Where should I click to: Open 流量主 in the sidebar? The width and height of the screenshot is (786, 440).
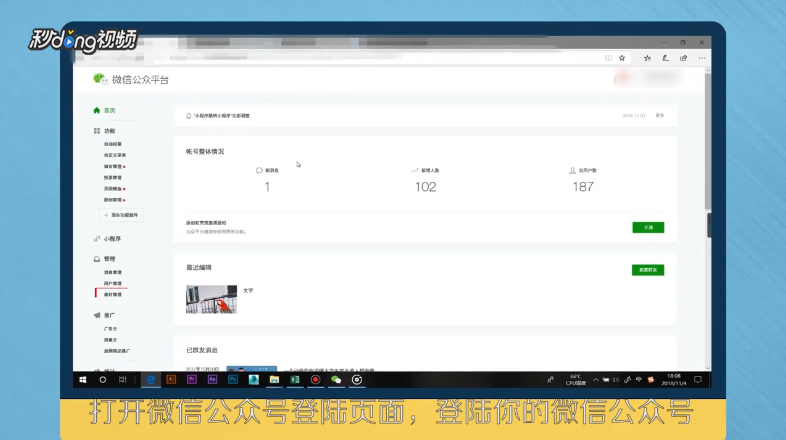coord(110,340)
